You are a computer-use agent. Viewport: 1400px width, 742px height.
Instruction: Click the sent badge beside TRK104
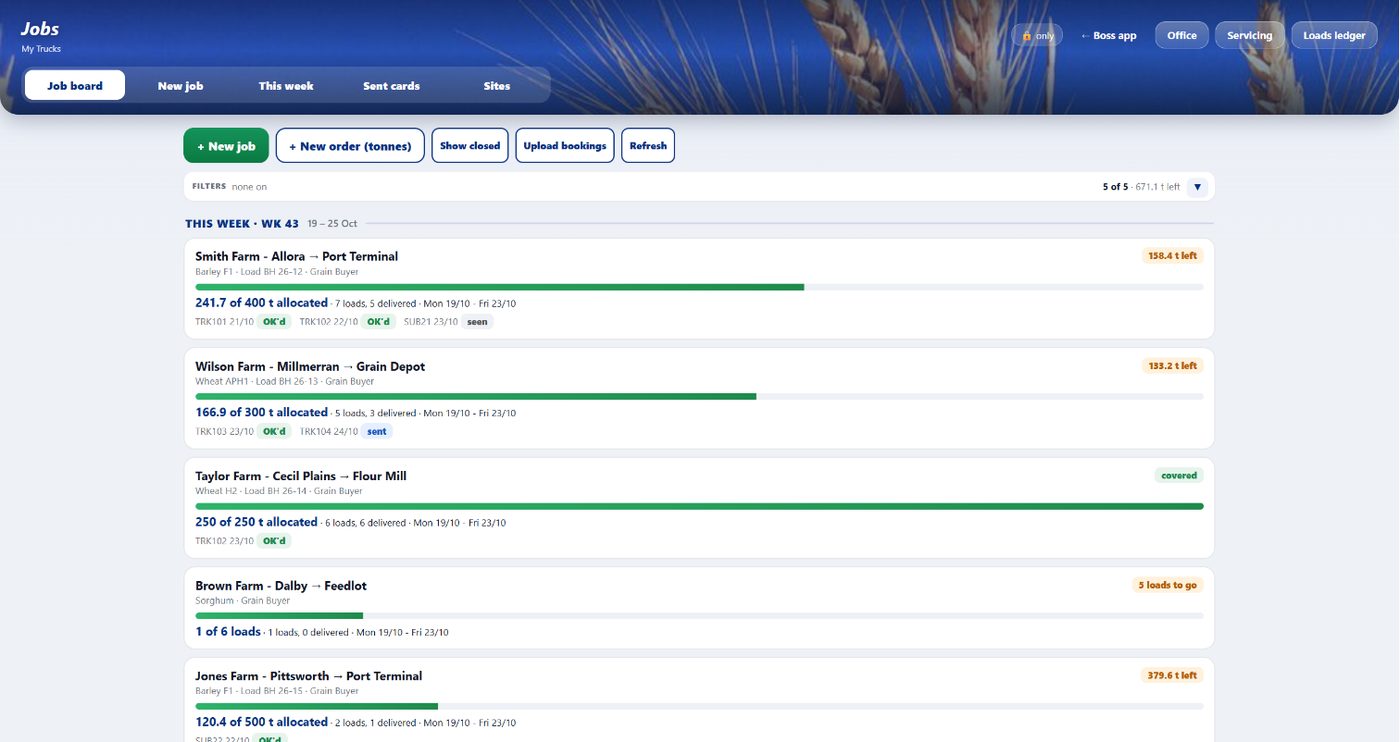[x=377, y=432]
